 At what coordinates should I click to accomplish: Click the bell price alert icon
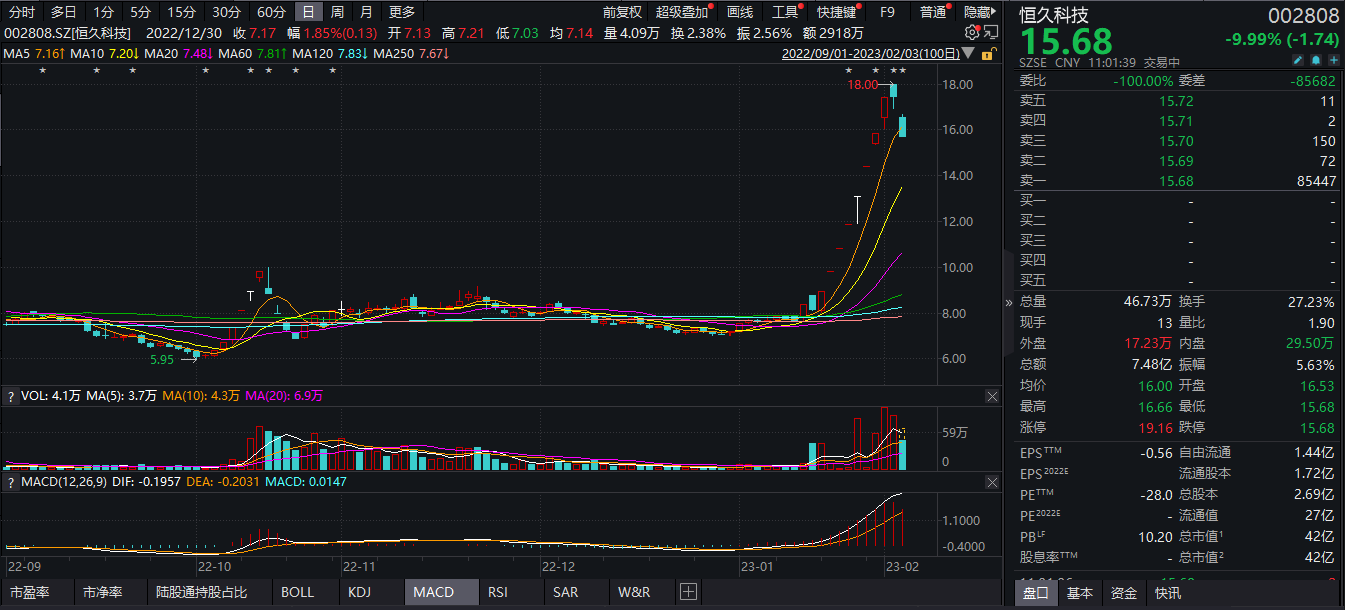pyautogui.click(x=1315, y=61)
